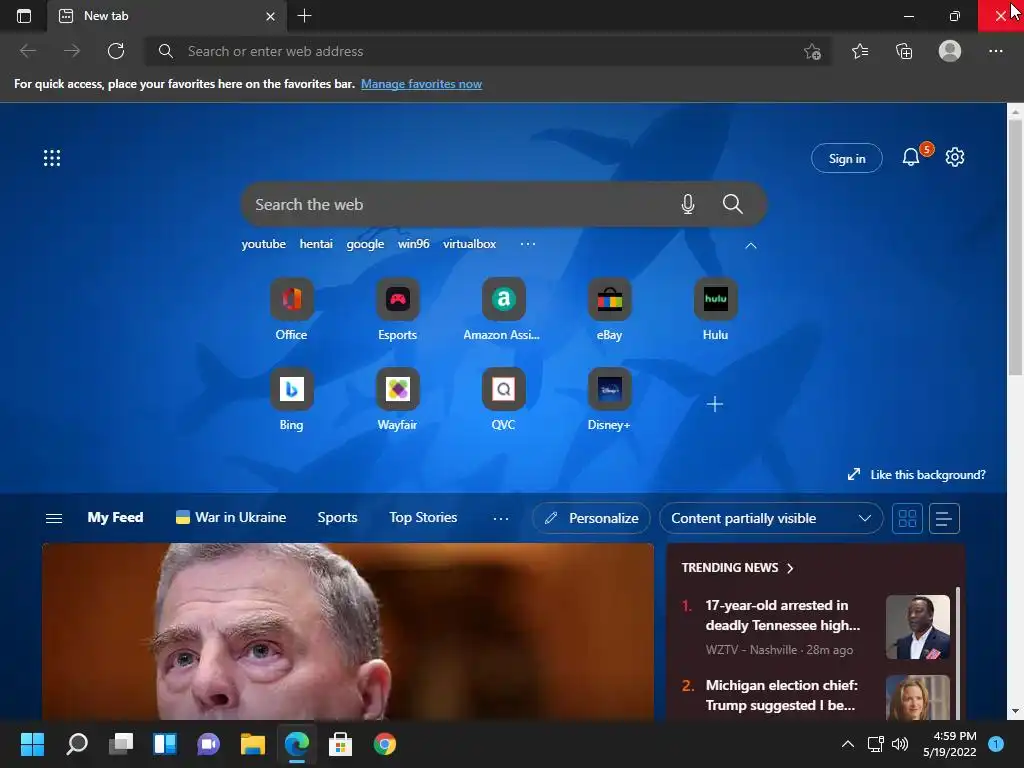Image resolution: width=1024 pixels, height=768 pixels.
Task: Open the Collections icon
Action: click(904, 51)
